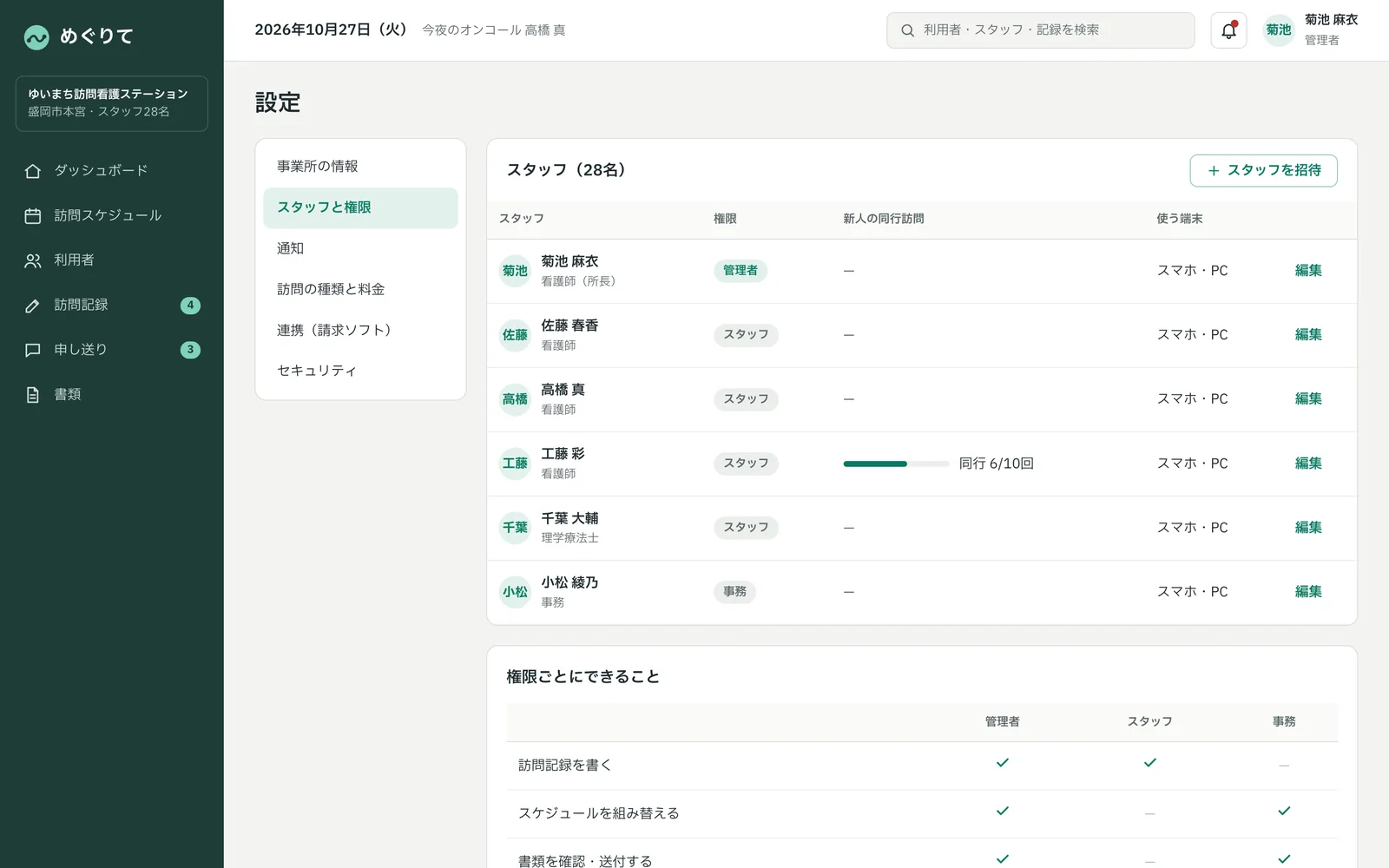1389x868 pixels.
Task: Edit 小松 綾乃's staff row
Action: click(1308, 592)
